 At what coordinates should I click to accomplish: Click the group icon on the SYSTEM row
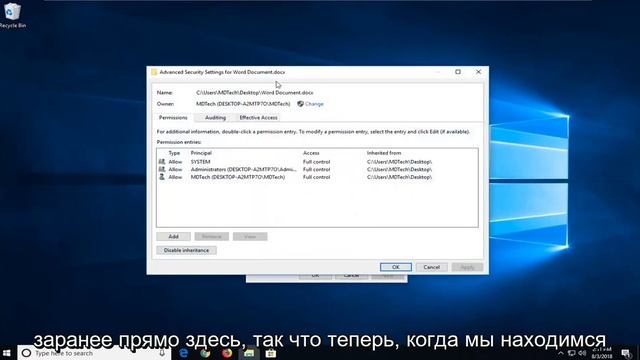pyautogui.click(x=162, y=162)
